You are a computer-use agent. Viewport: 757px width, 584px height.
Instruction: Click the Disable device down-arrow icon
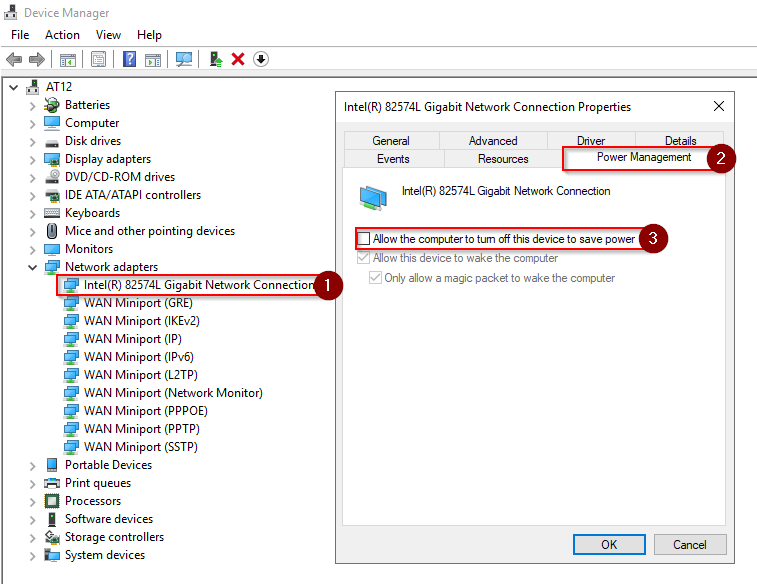261,59
